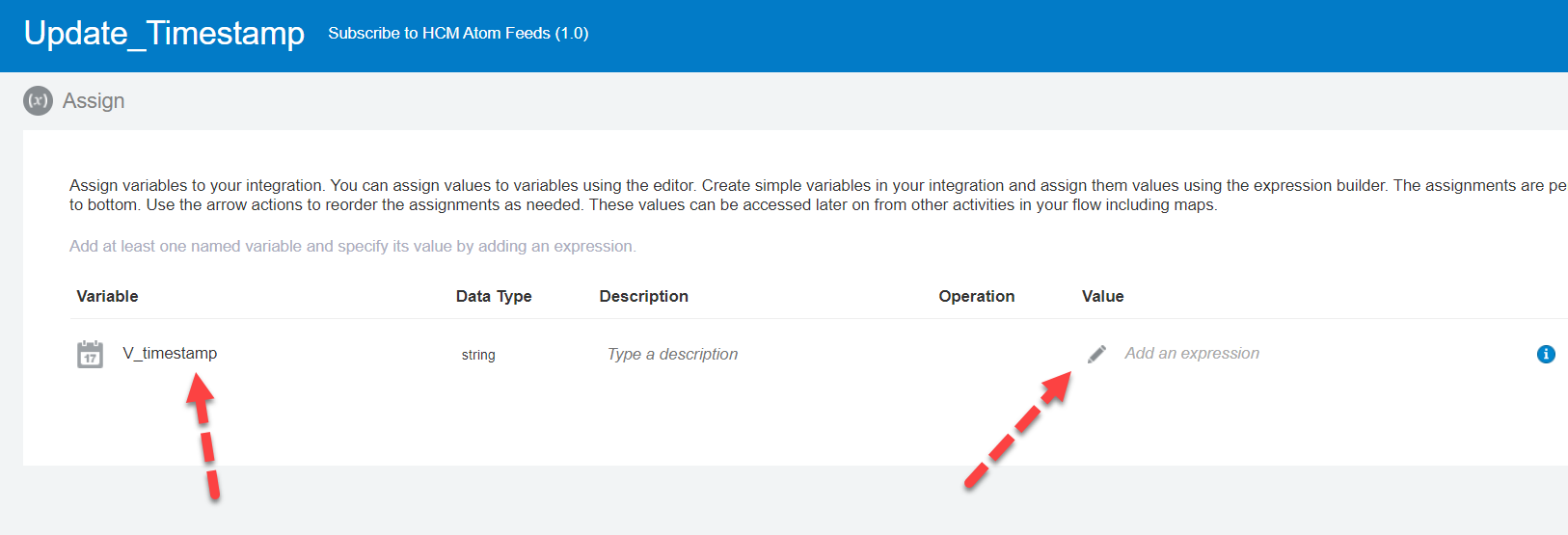Click the Variable column header
The height and width of the screenshot is (535, 1568).
[x=107, y=296]
